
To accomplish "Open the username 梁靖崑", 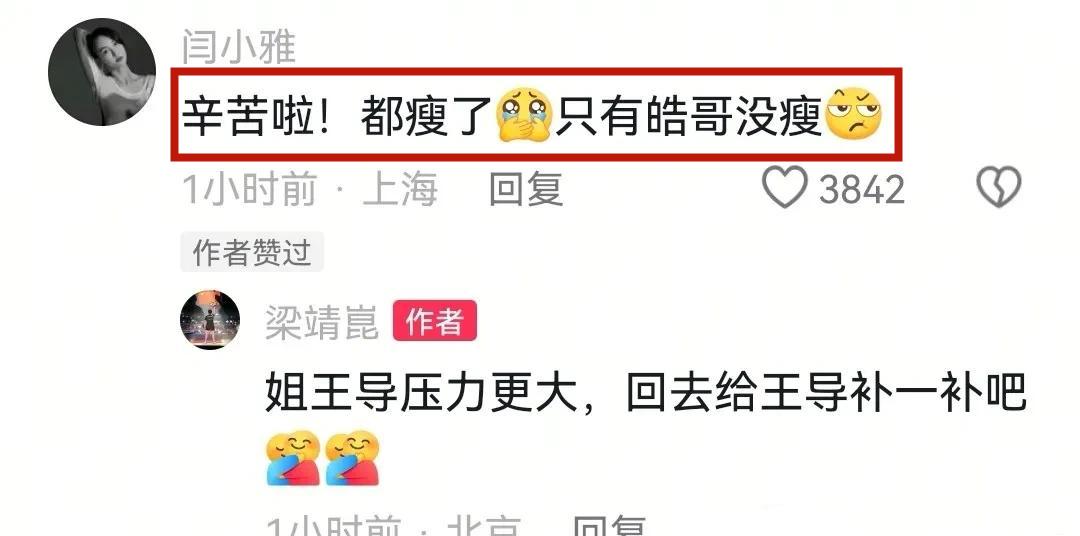I will pyautogui.click(x=322, y=321).
